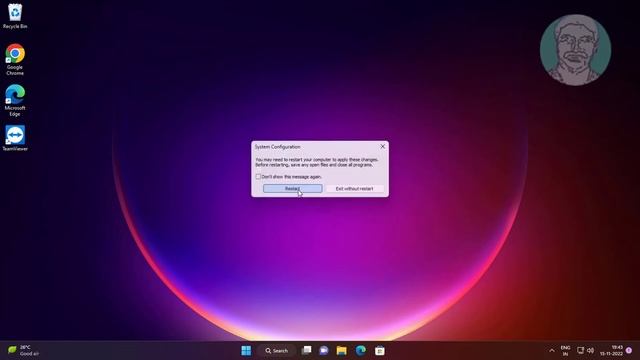Open the Recycle Bin desktop icon
This screenshot has height=360, width=640.
[15, 16]
